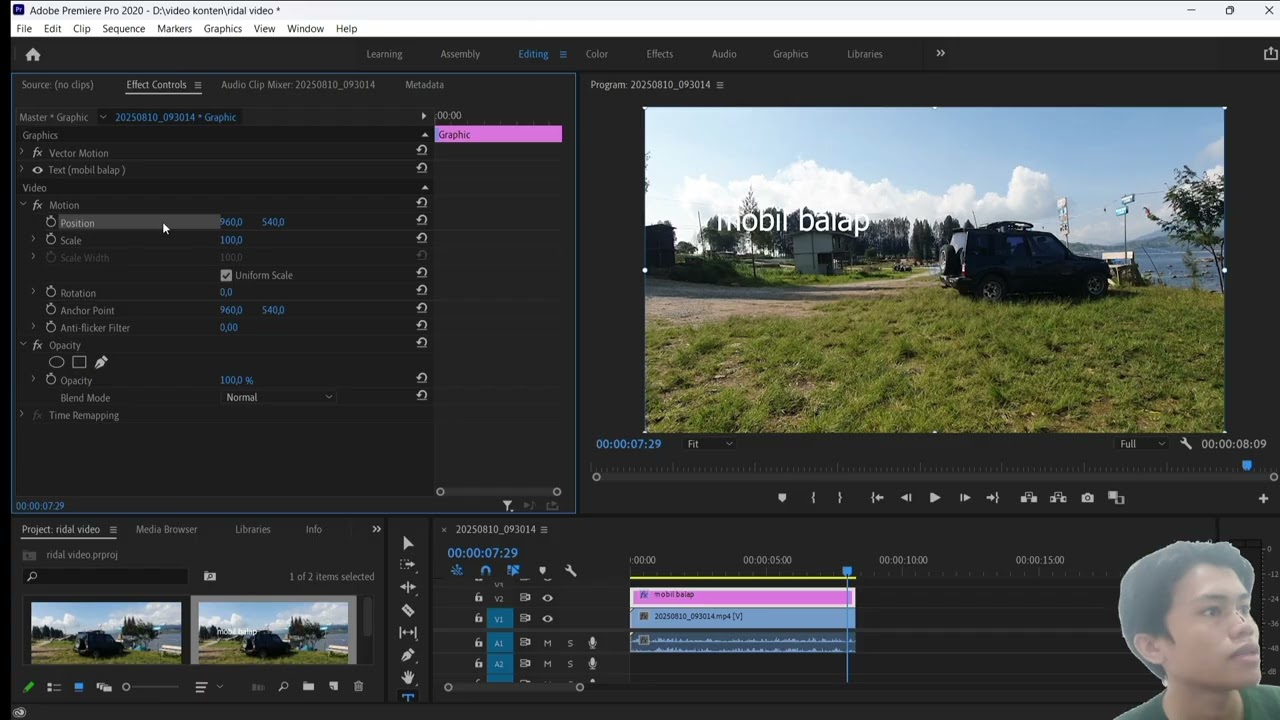Open Program monitor Button Editor plus
The image size is (1280, 720).
[x=1263, y=498]
